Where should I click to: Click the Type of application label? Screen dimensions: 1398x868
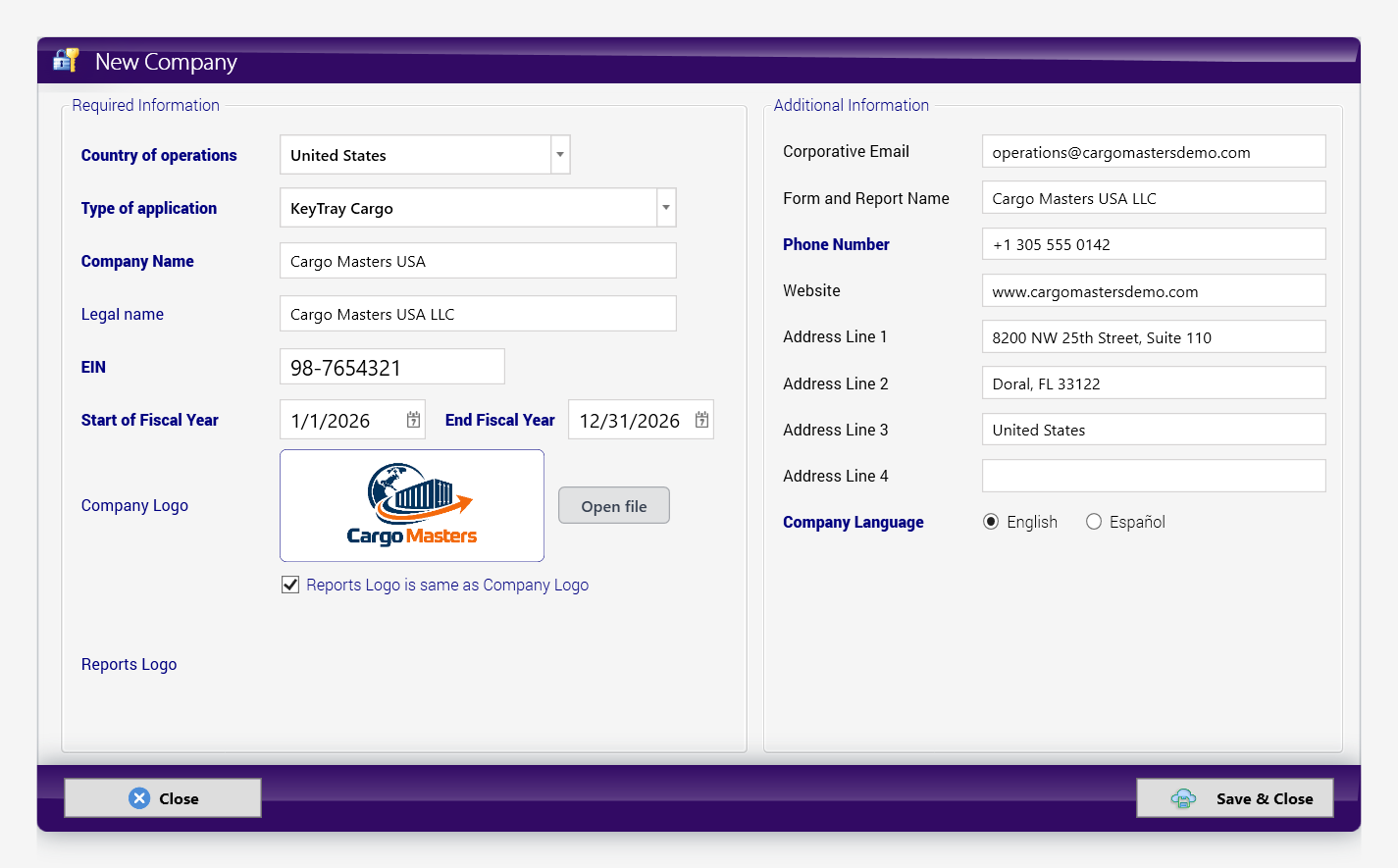click(149, 208)
